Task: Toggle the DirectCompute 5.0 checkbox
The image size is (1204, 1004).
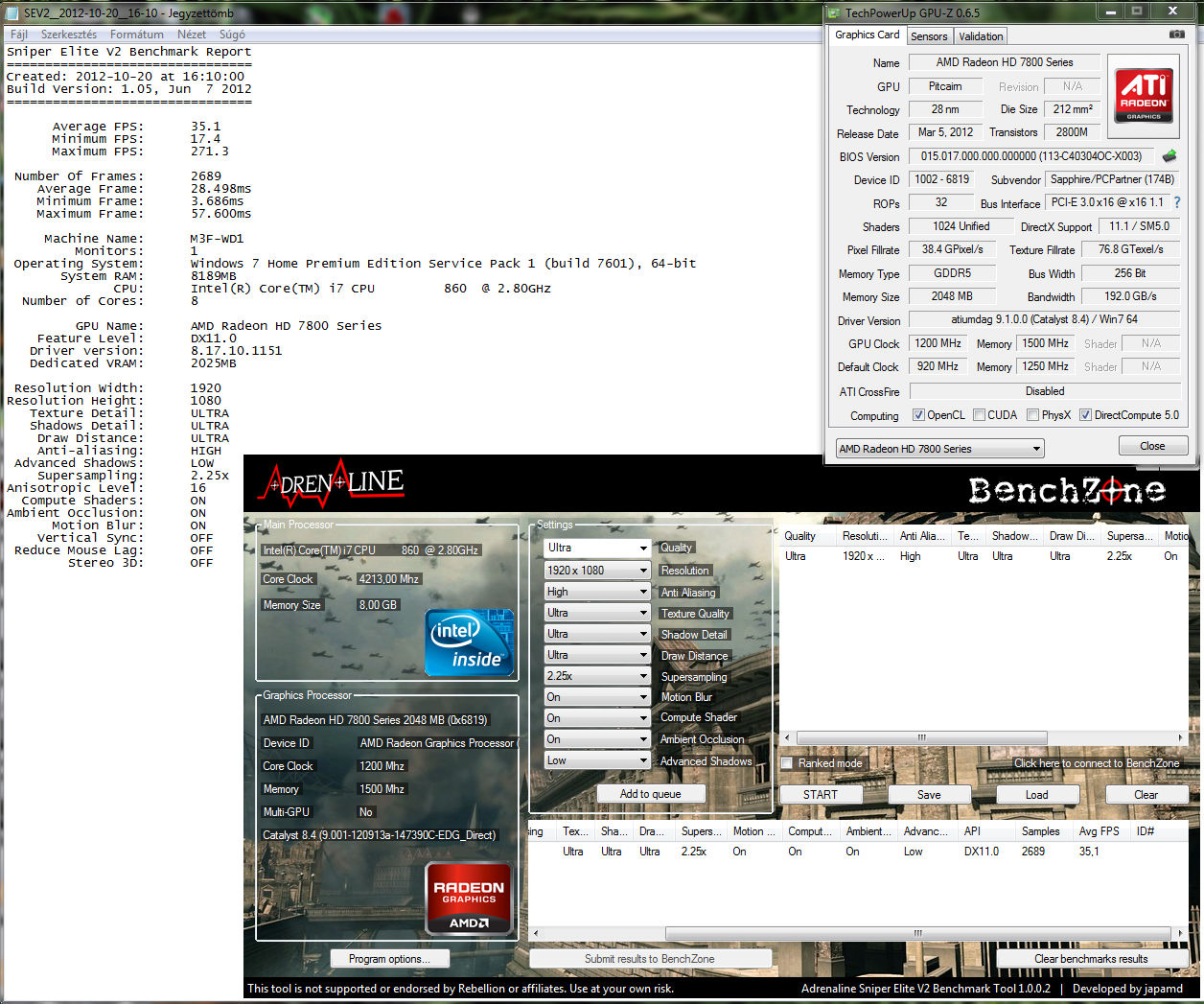Action: (x=1085, y=415)
